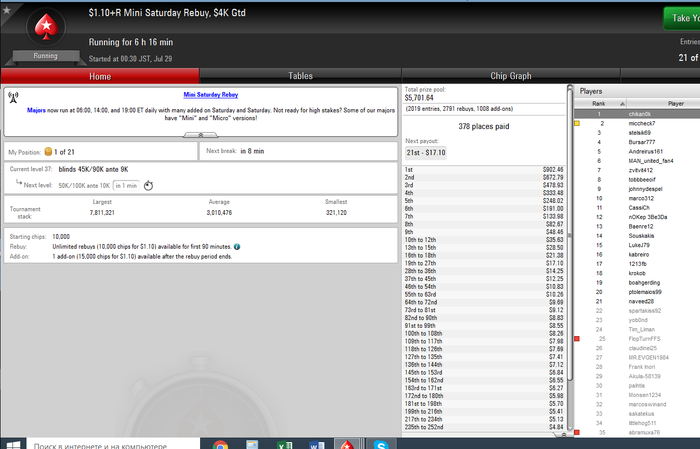Image resolution: width=700 pixels, height=449 pixels.
Task: Select player row boahgerding
Action: tap(637, 283)
